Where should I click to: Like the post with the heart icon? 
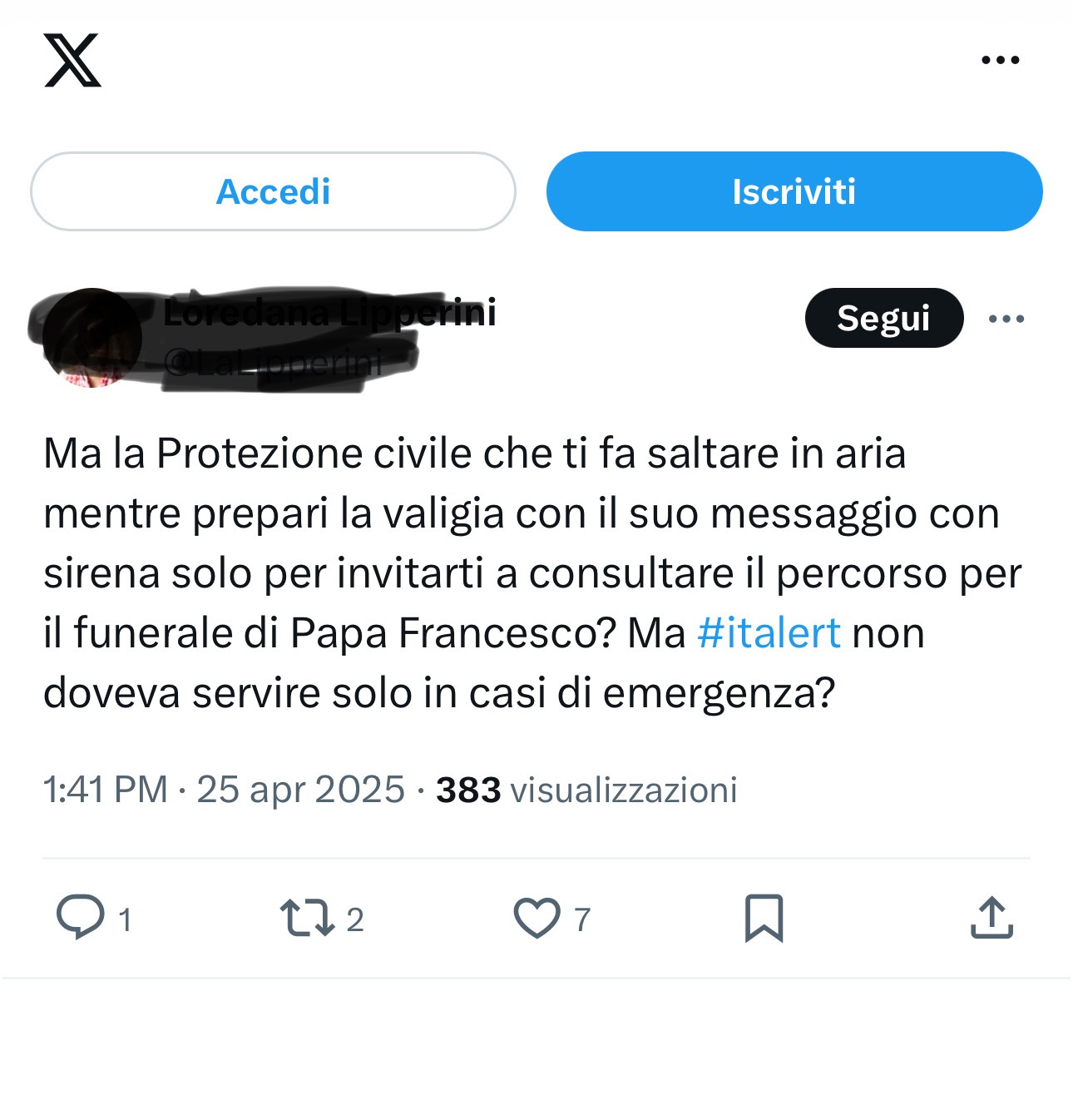[x=536, y=919]
